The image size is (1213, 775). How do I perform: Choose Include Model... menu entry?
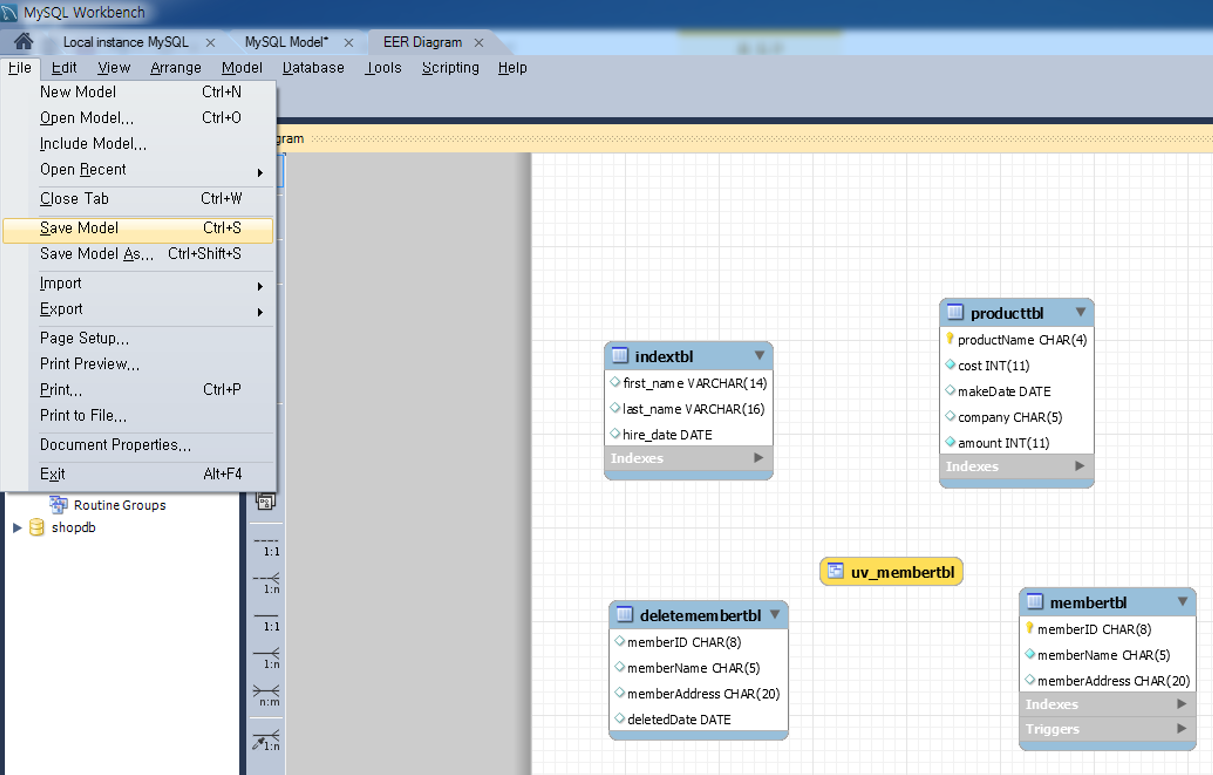(x=138, y=144)
